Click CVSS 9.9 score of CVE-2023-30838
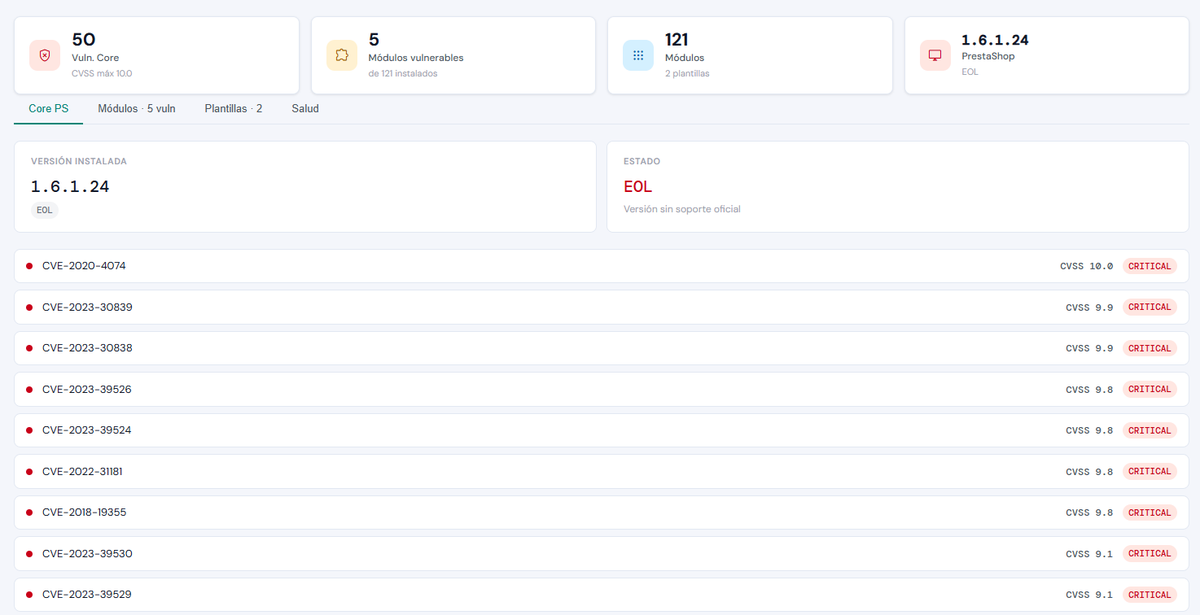This screenshot has height=615, width=1200. [x=1089, y=348]
